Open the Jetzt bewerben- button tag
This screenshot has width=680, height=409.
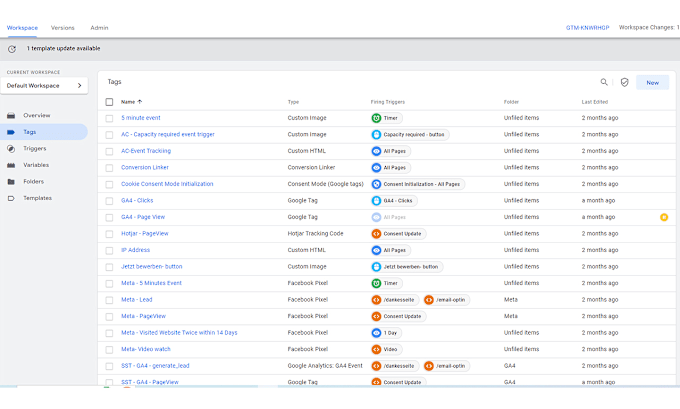[151, 266]
